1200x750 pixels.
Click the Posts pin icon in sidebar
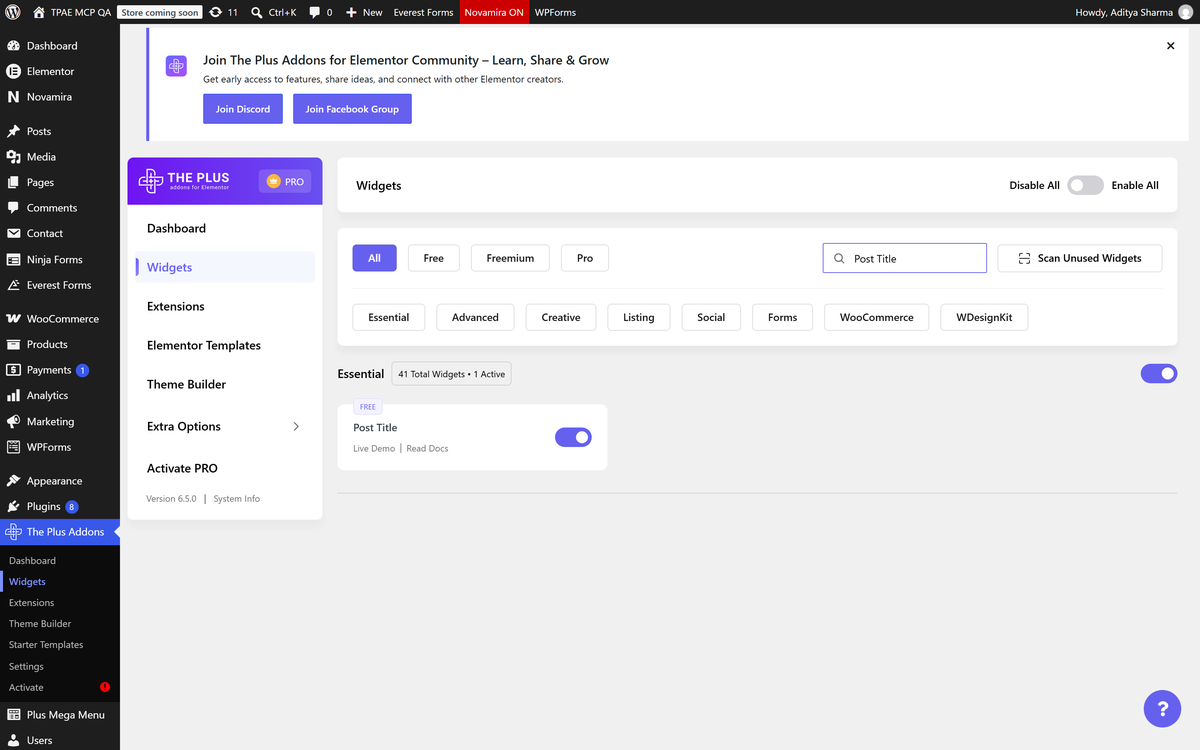[x=13, y=131]
